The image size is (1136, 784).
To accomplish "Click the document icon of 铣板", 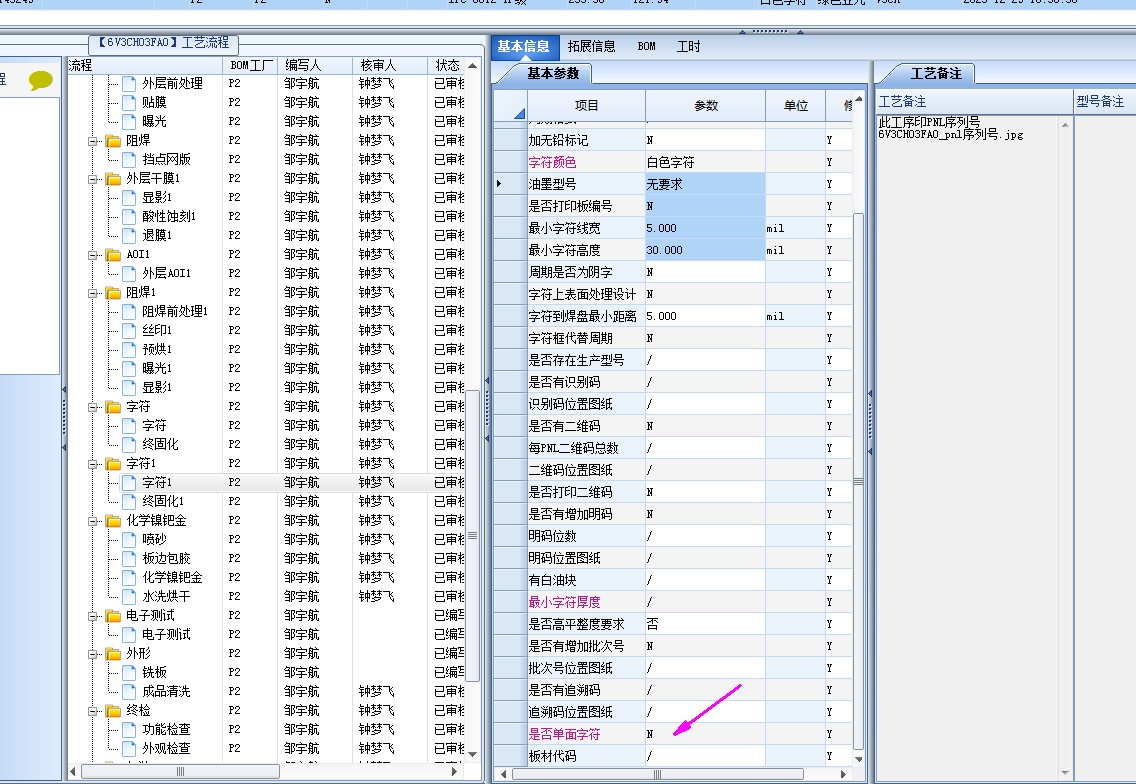I will click(129, 672).
